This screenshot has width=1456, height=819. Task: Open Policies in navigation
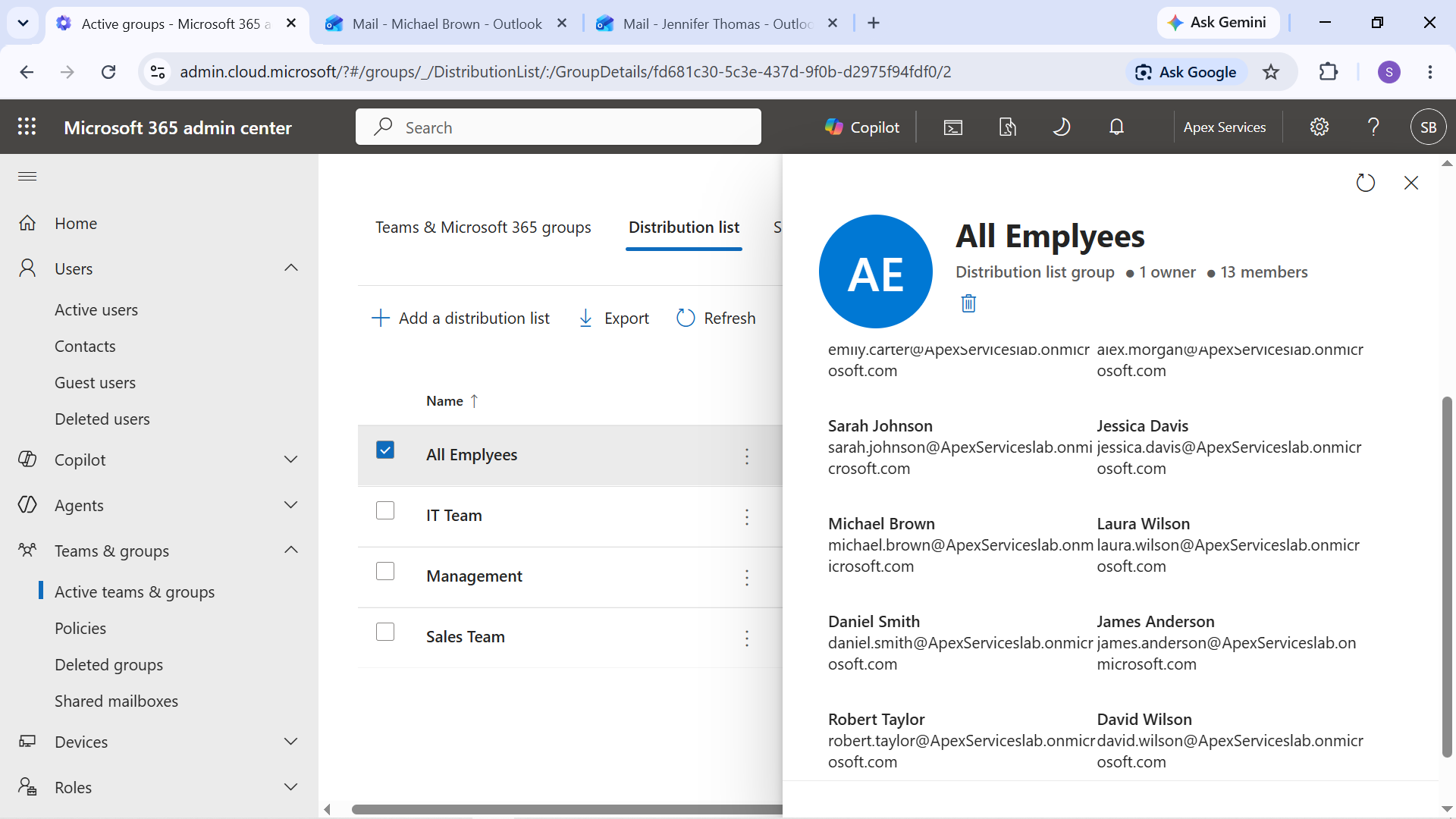[x=80, y=628]
